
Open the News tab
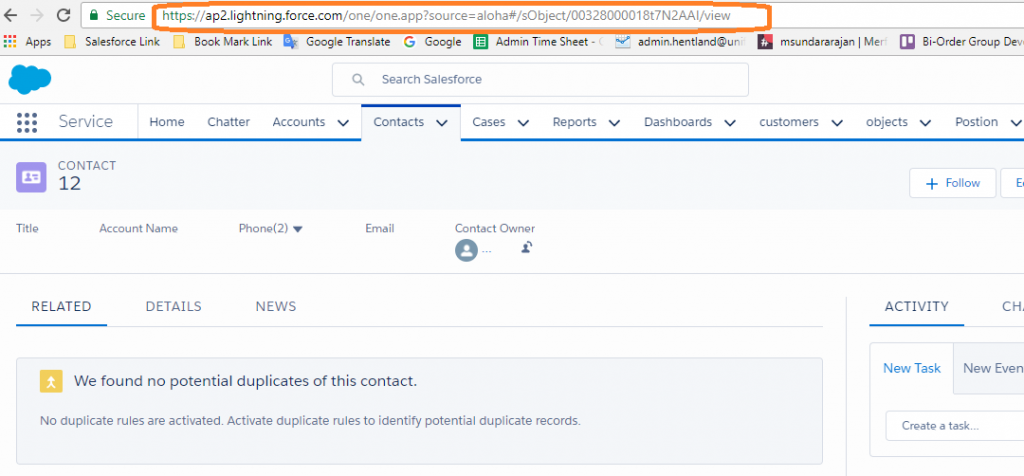pos(276,306)
